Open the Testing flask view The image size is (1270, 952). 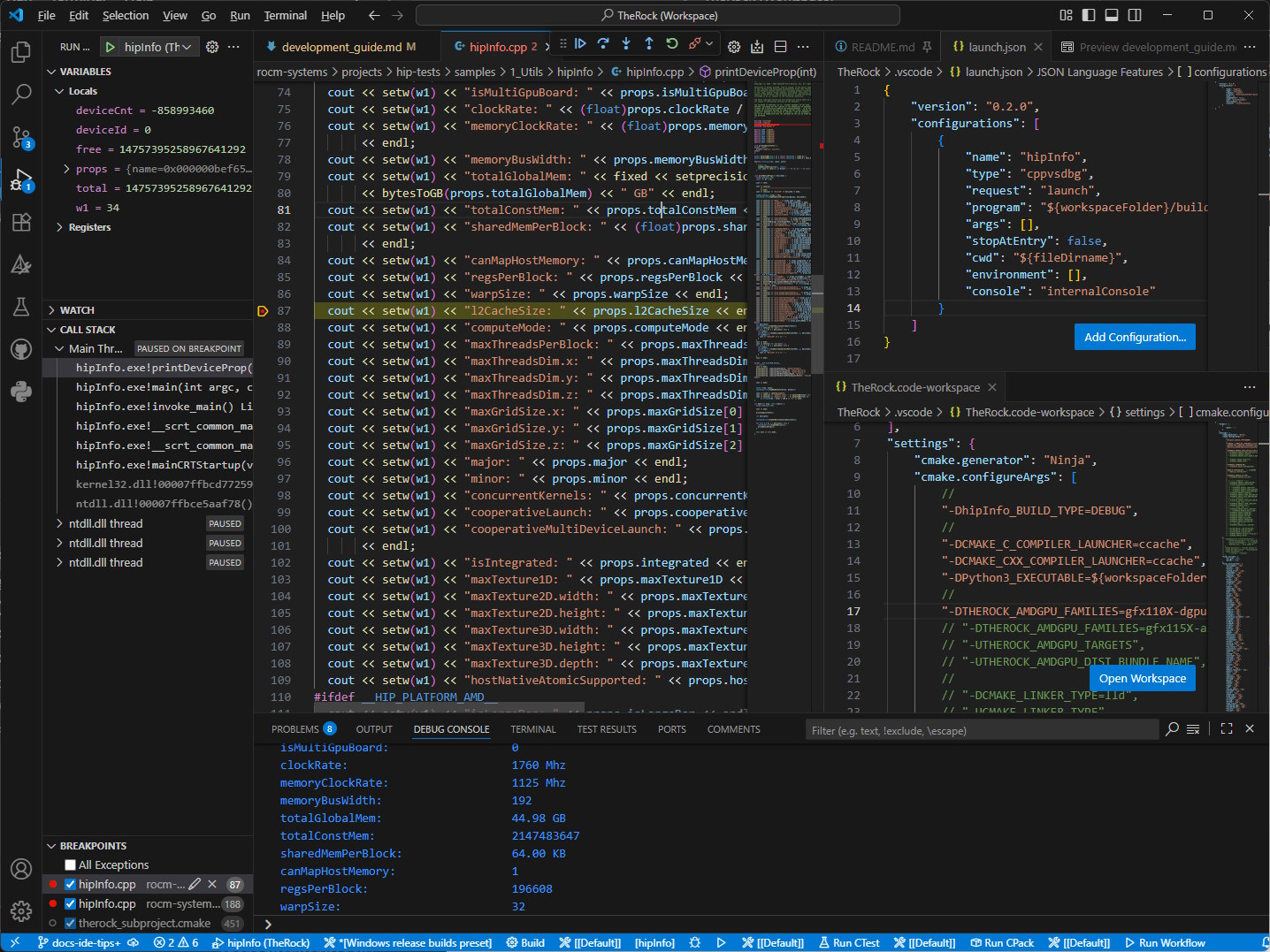click(21, 307)
